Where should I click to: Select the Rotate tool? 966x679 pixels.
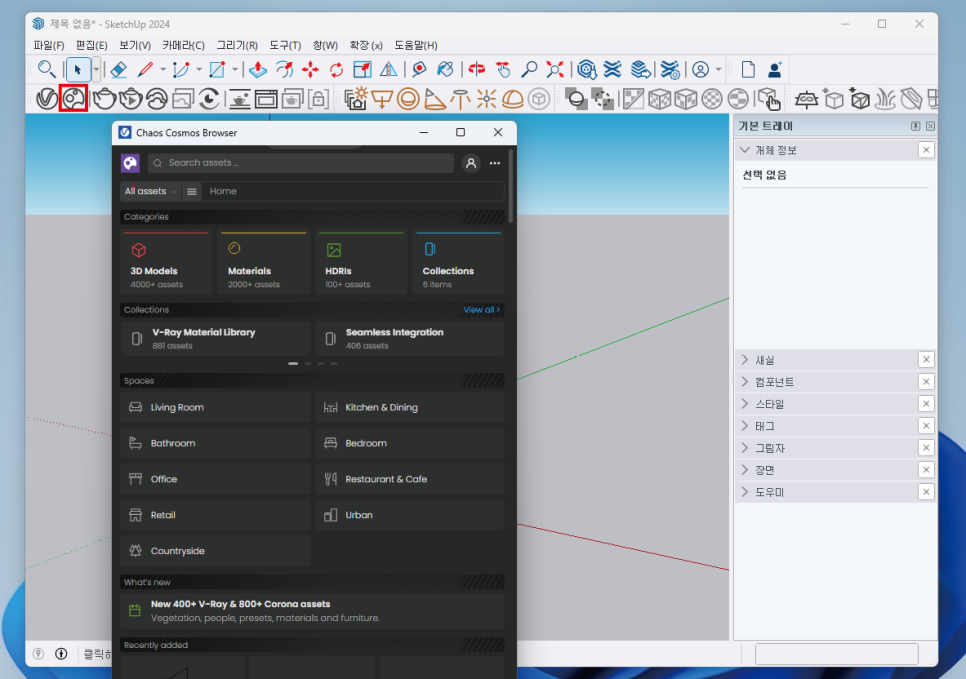pos(336,70)
